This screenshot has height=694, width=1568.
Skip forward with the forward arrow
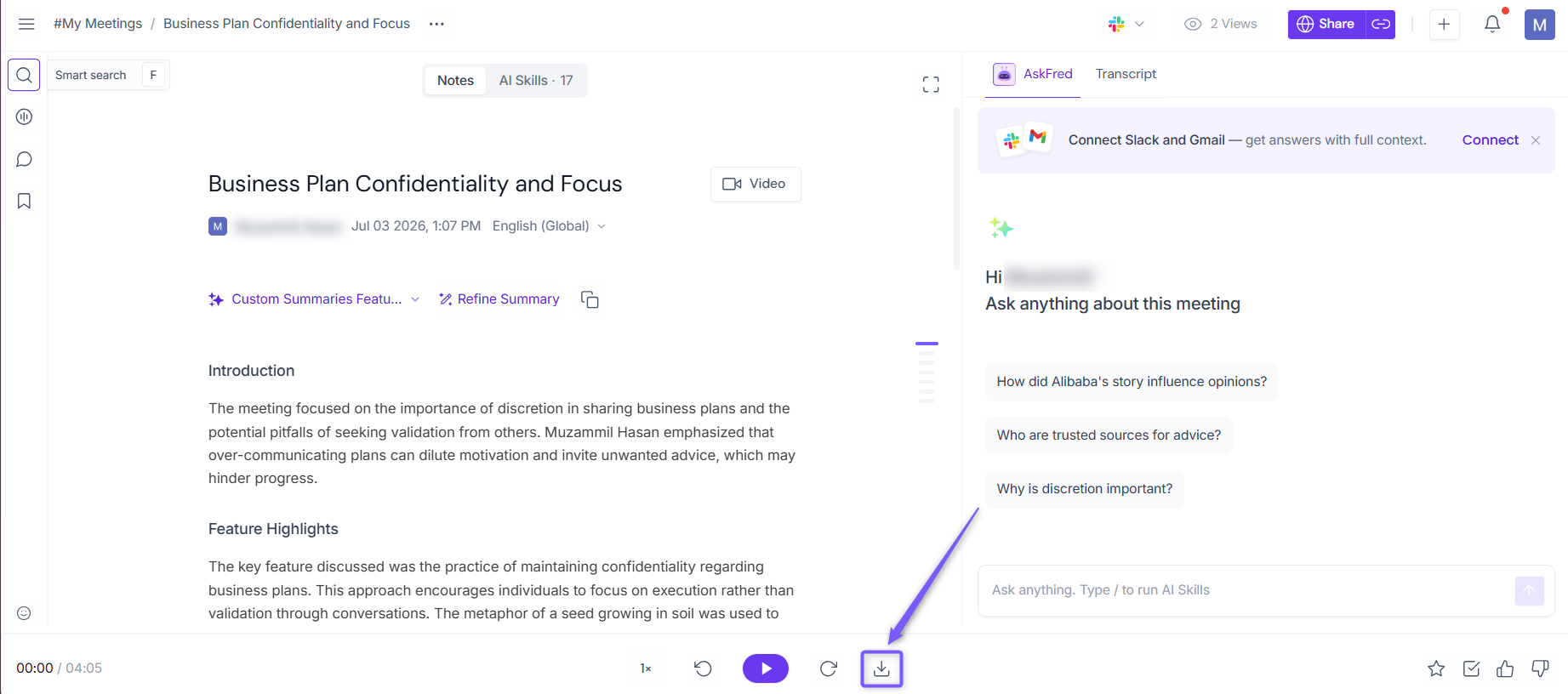click(829, 668)
